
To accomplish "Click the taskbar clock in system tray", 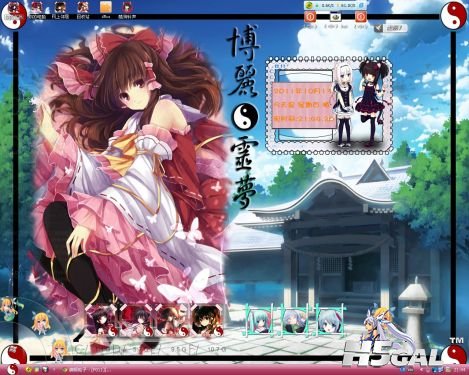I will coord(461,370).
